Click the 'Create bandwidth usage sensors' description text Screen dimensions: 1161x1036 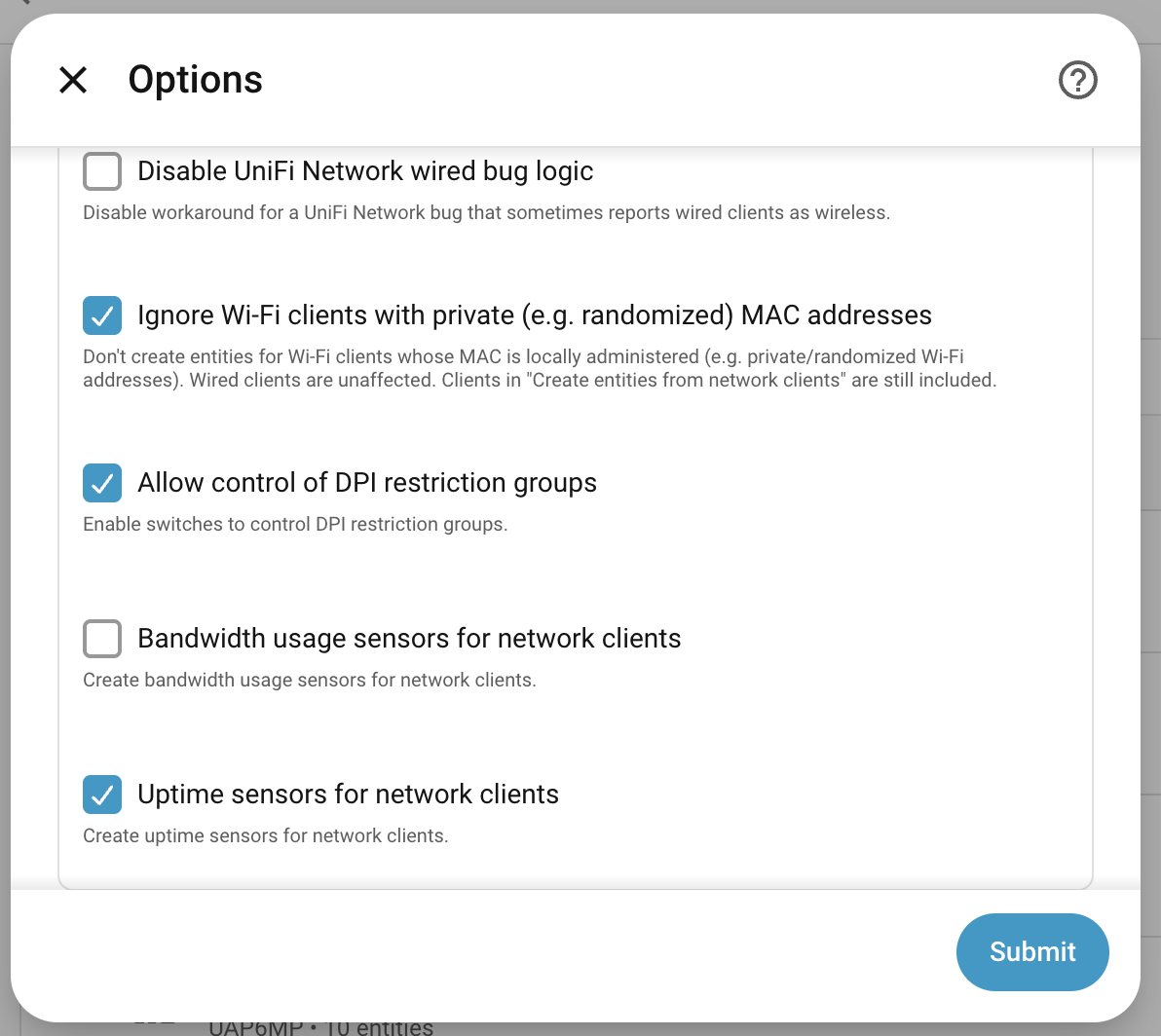[x=310, y=680]
